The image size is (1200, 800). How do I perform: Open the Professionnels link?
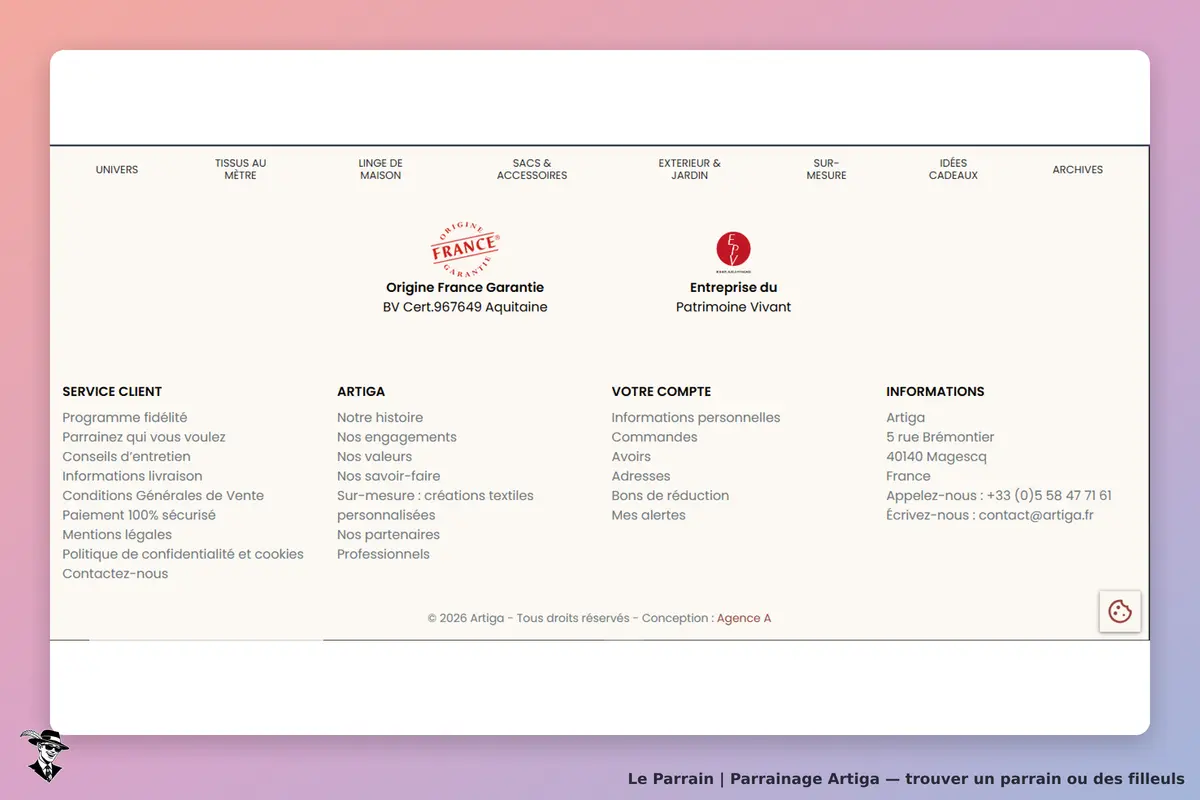click(383, 554)
